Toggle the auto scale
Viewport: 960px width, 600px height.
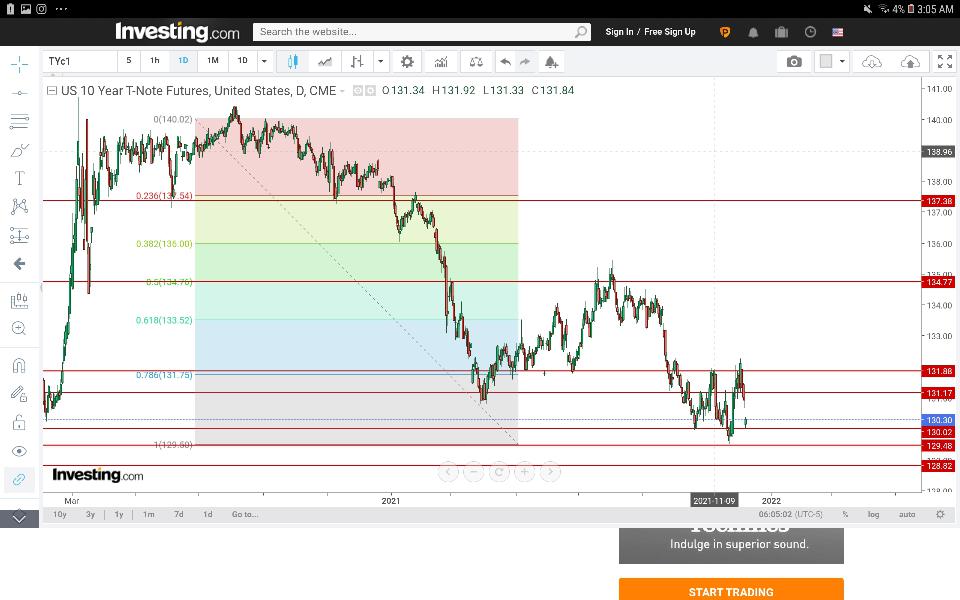(x=907, y=514)
